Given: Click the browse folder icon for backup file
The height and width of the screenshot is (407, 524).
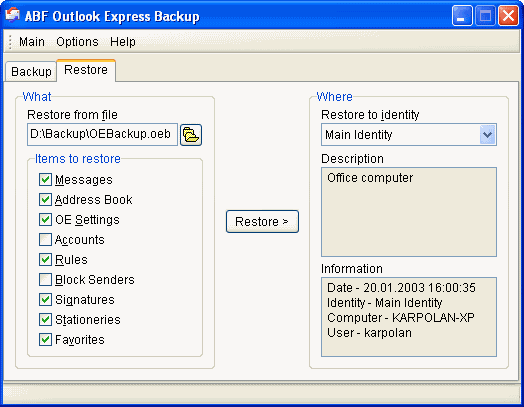Looking at the screenshot, I should point(191,135).
